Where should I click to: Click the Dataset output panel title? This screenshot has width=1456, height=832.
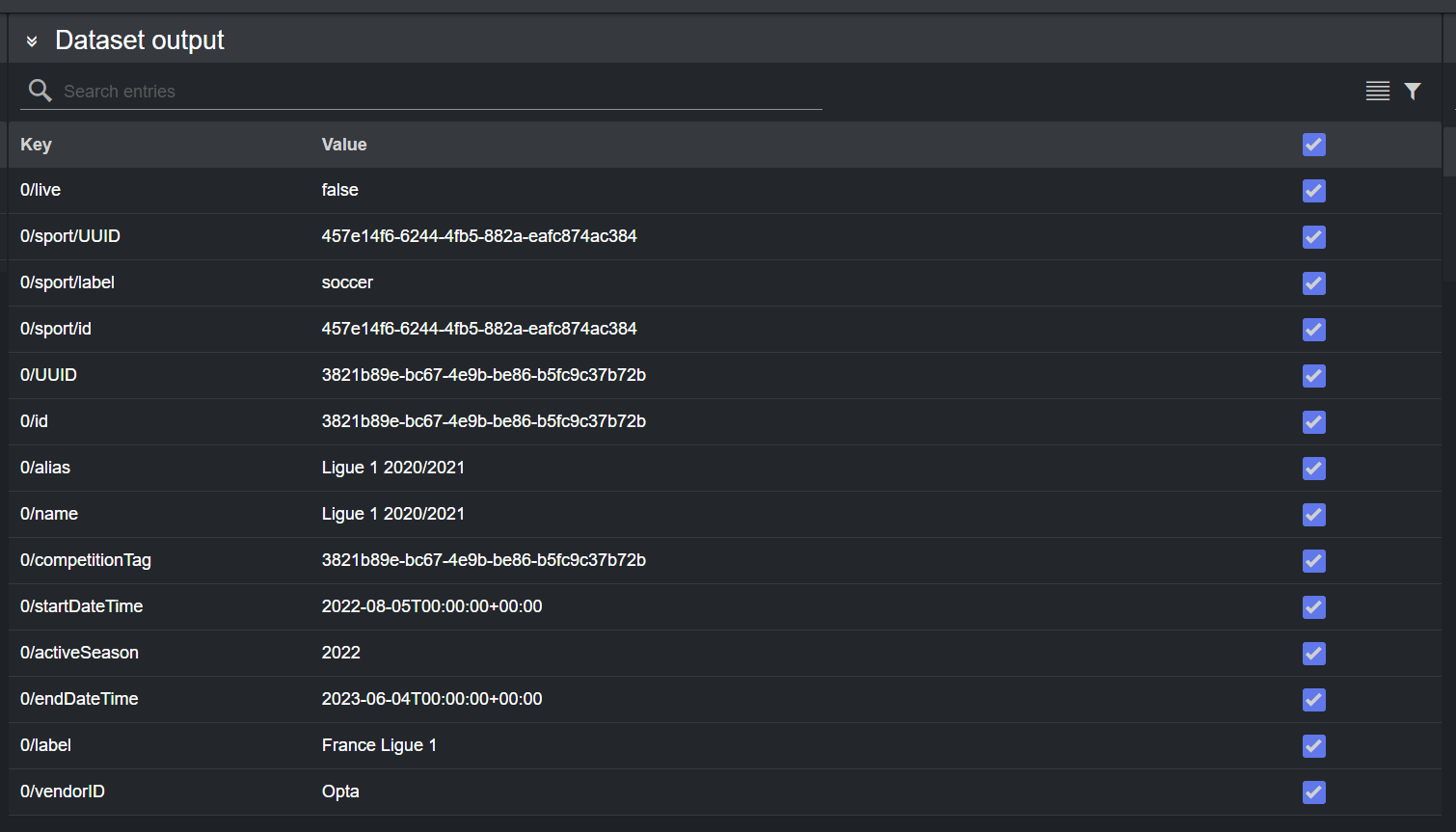[x=140, y=40]
